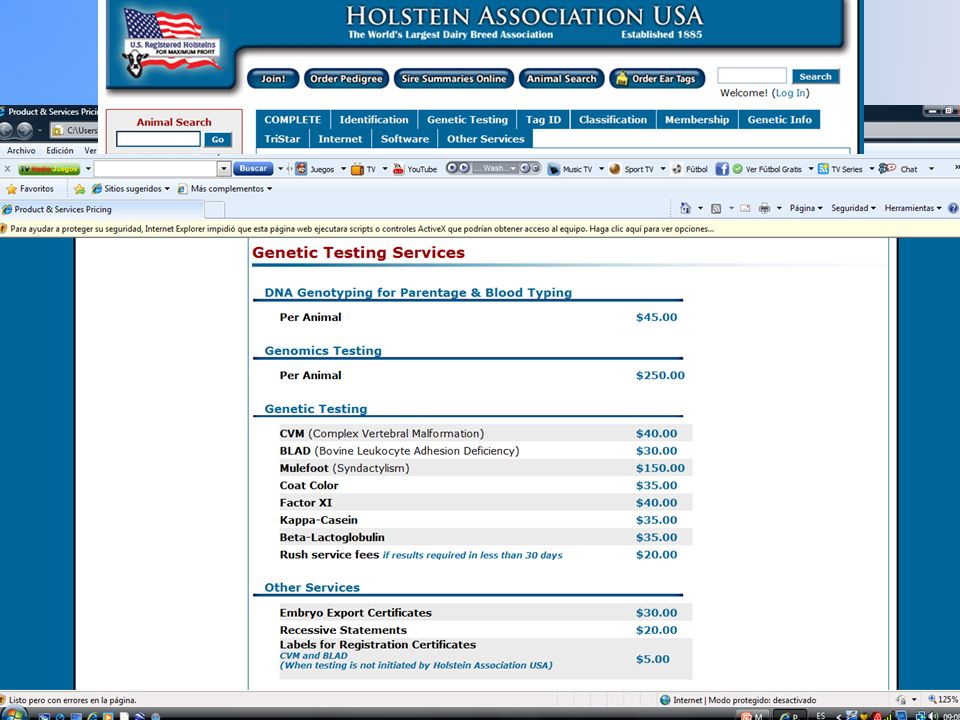Select the Tag ID tab
This screenshot has width=960, height=720.
(x=543, y=119)
